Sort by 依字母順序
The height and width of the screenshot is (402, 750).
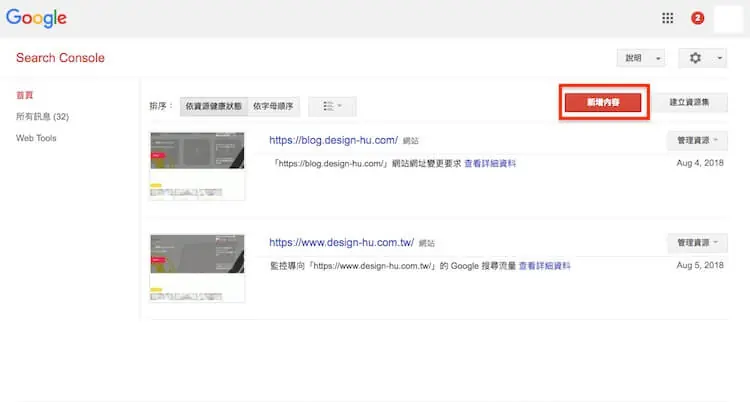click(x=273, y=106)
